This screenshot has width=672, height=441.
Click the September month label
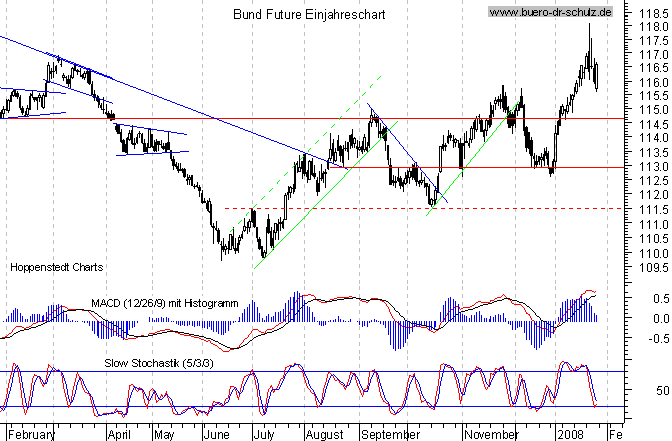pos(390,434)
